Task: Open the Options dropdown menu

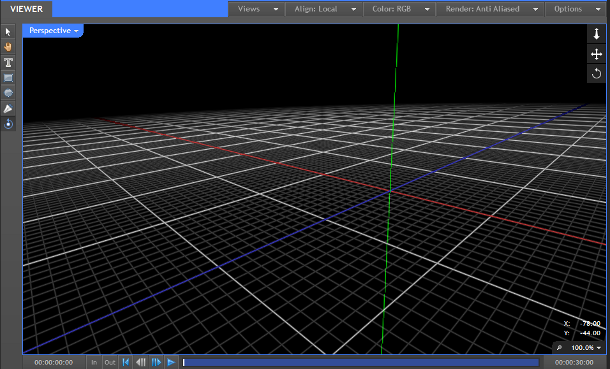Action: [577, 9]
